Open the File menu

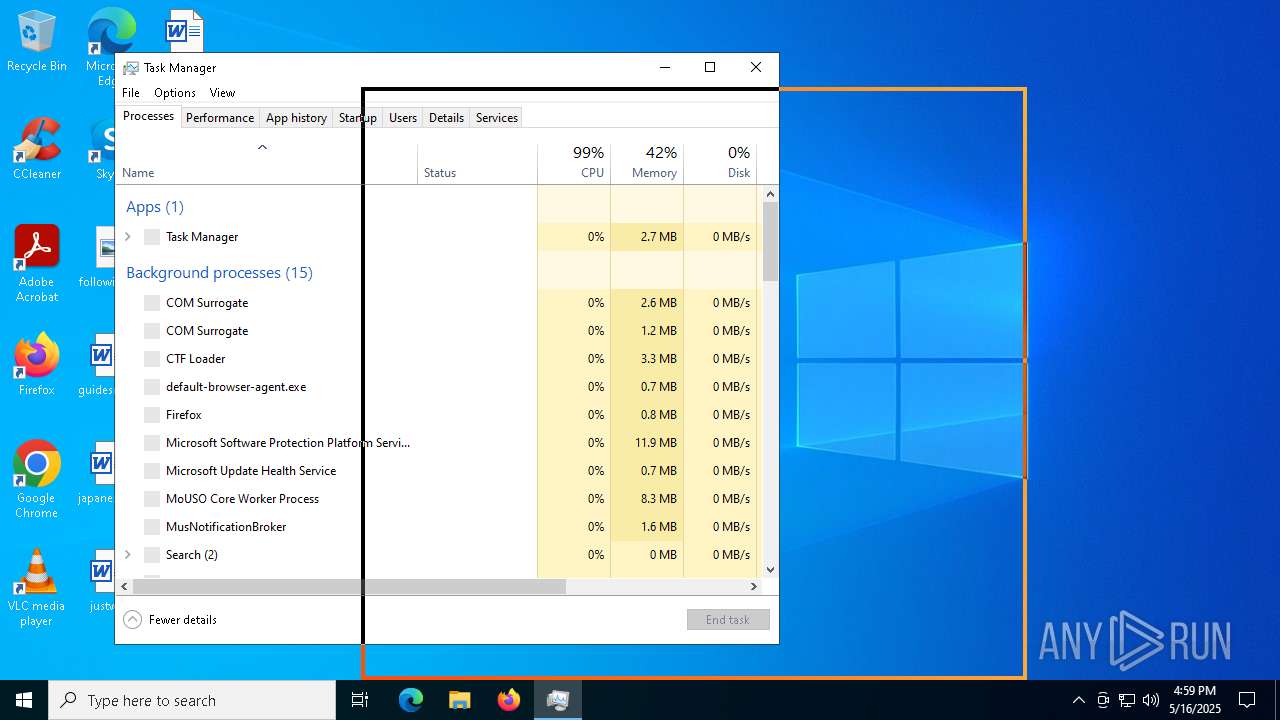[x=131, y=93]
